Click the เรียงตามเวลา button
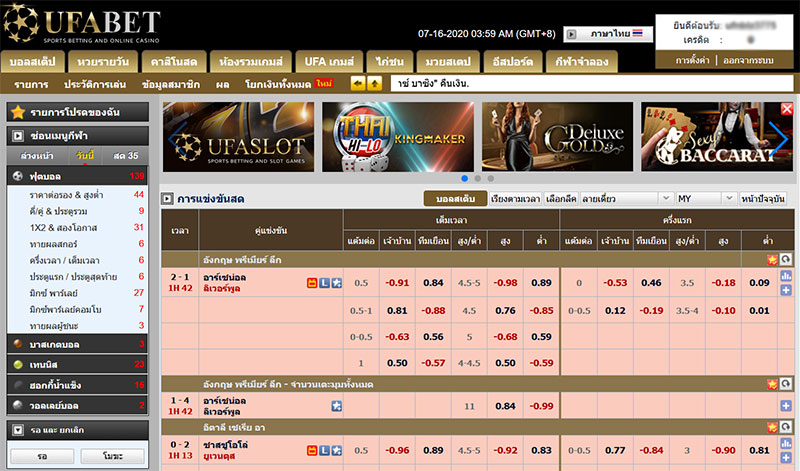800x471 pixels. (x=515, y=199)
